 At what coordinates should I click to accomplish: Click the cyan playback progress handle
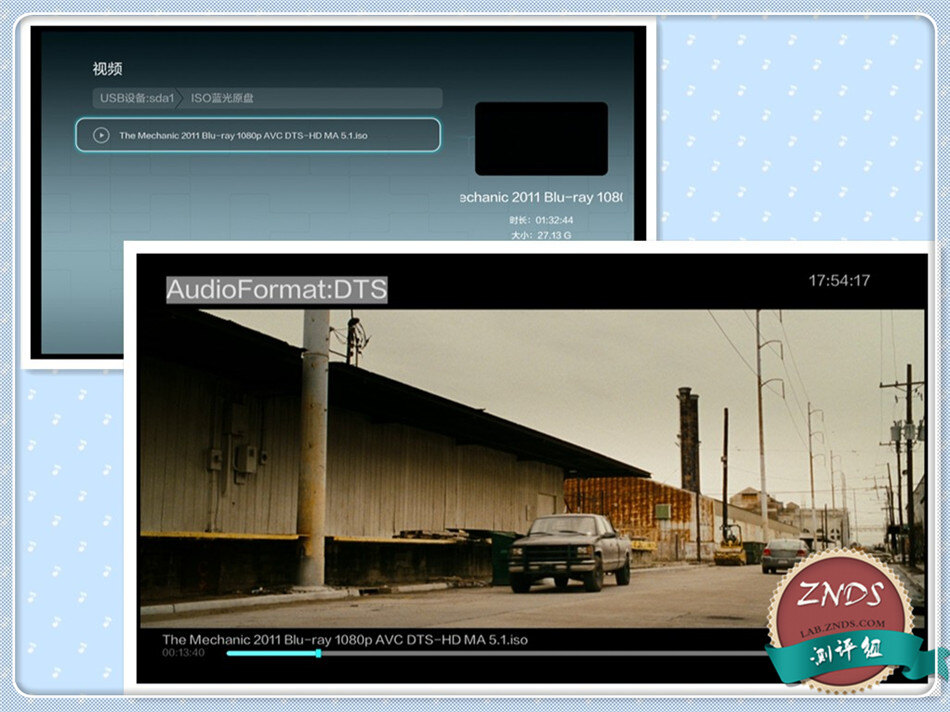click(x=318, y=653)
